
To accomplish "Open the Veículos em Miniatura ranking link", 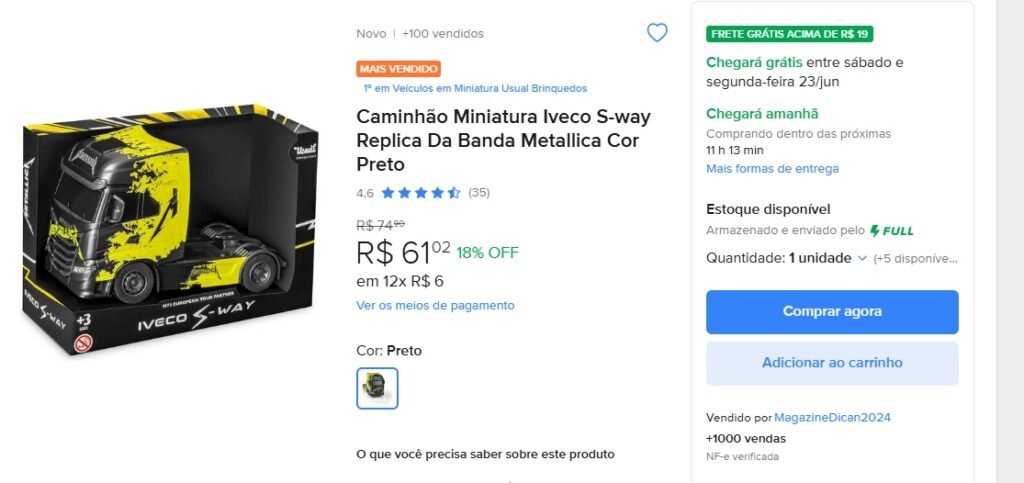I will coord(475,88).
